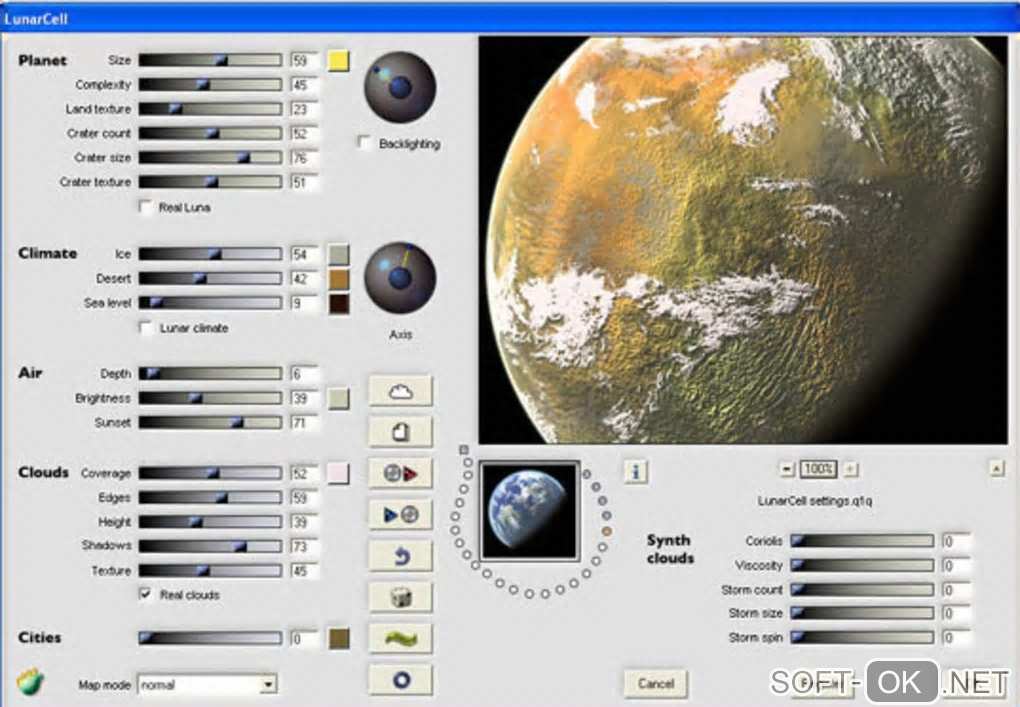
Task: Click the Planet Size slider
Action: click(210, 60)
